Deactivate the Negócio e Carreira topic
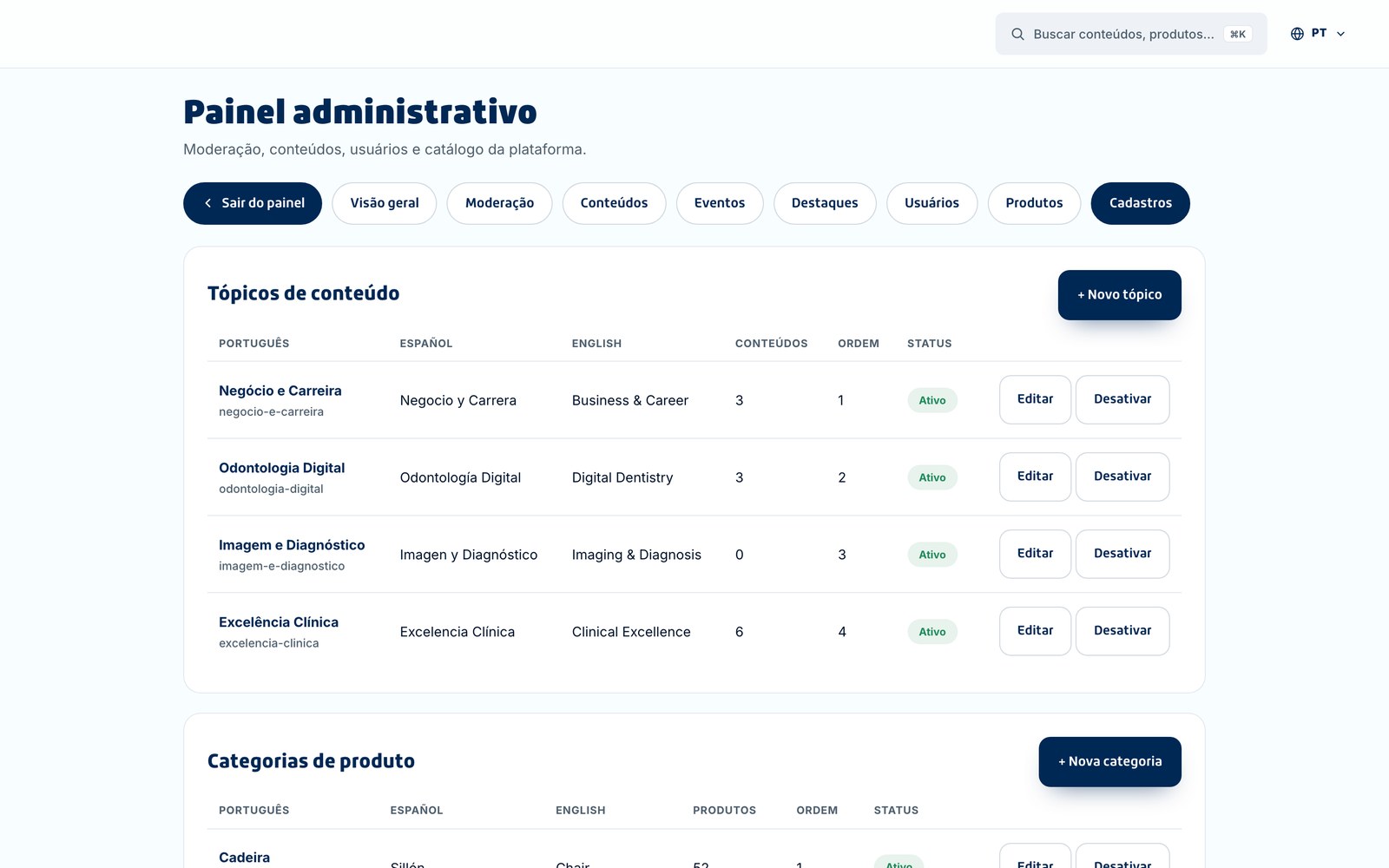Image resolution: width=1389 pixels, height=868 pixels. point(1122,399)
